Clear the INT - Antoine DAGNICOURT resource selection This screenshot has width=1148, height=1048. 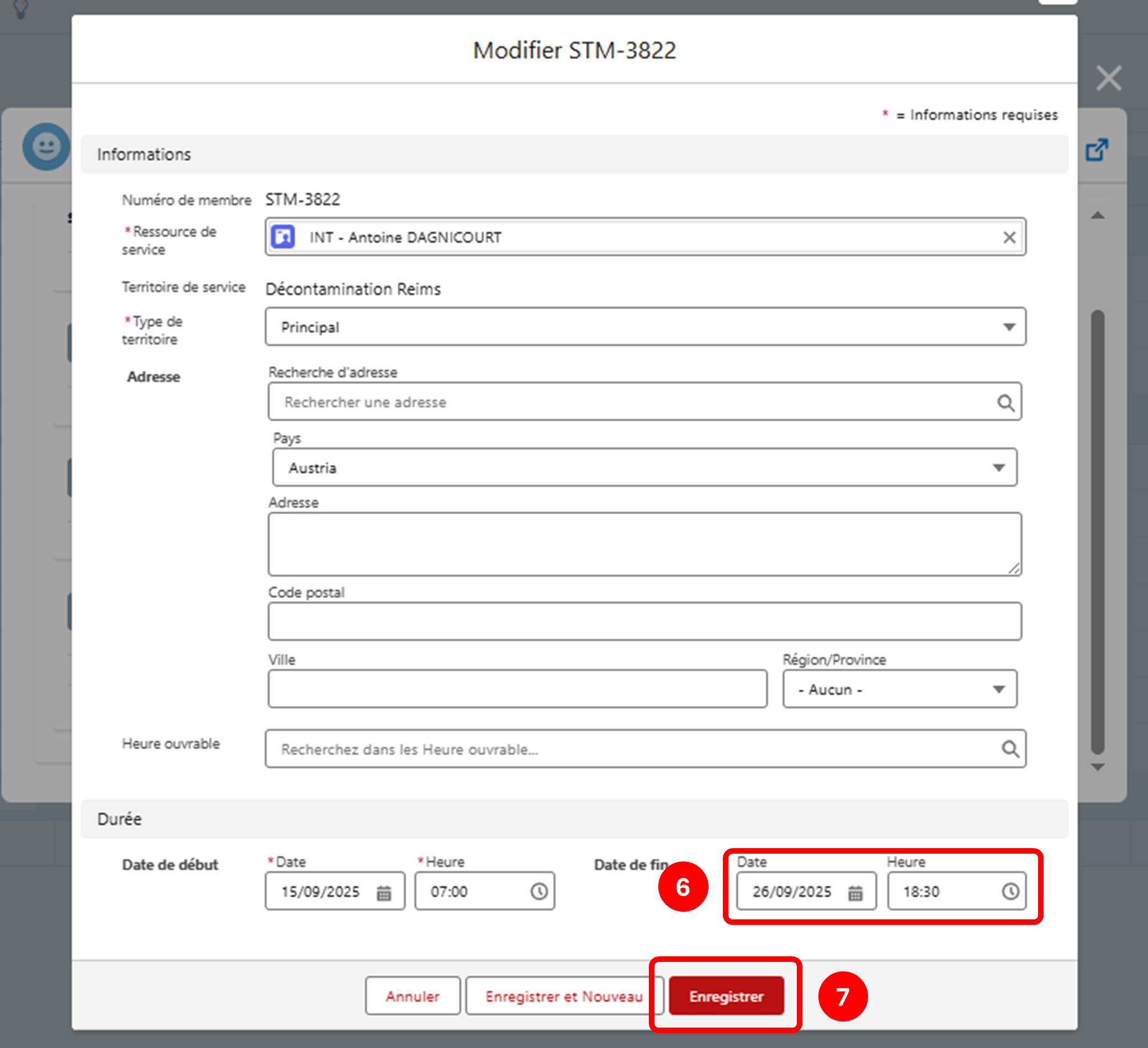(x=1009, y=237)
